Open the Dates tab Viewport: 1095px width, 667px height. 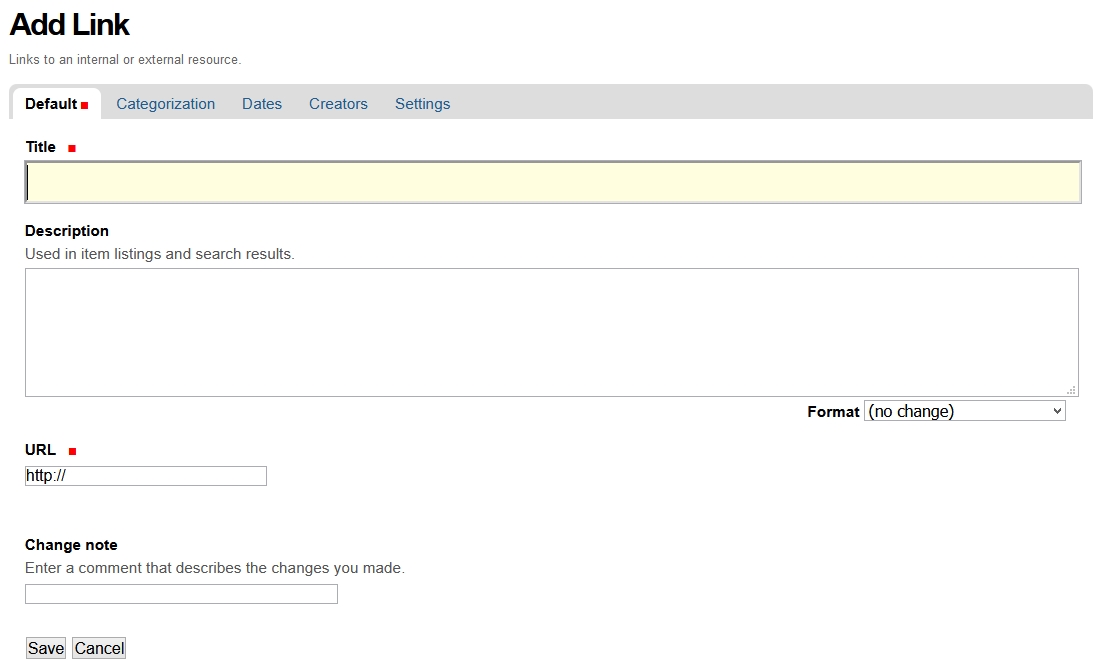(262, 104)
